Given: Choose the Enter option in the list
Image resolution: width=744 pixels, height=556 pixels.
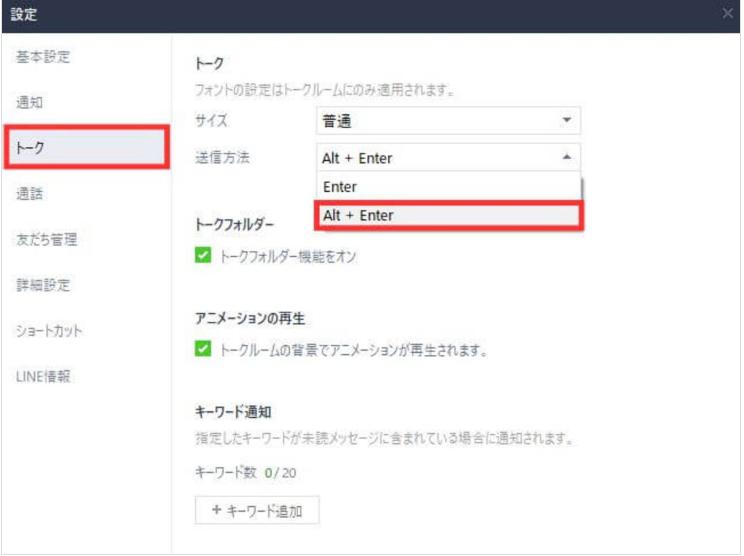Looking at the screenshot, I should coord(447,187).
